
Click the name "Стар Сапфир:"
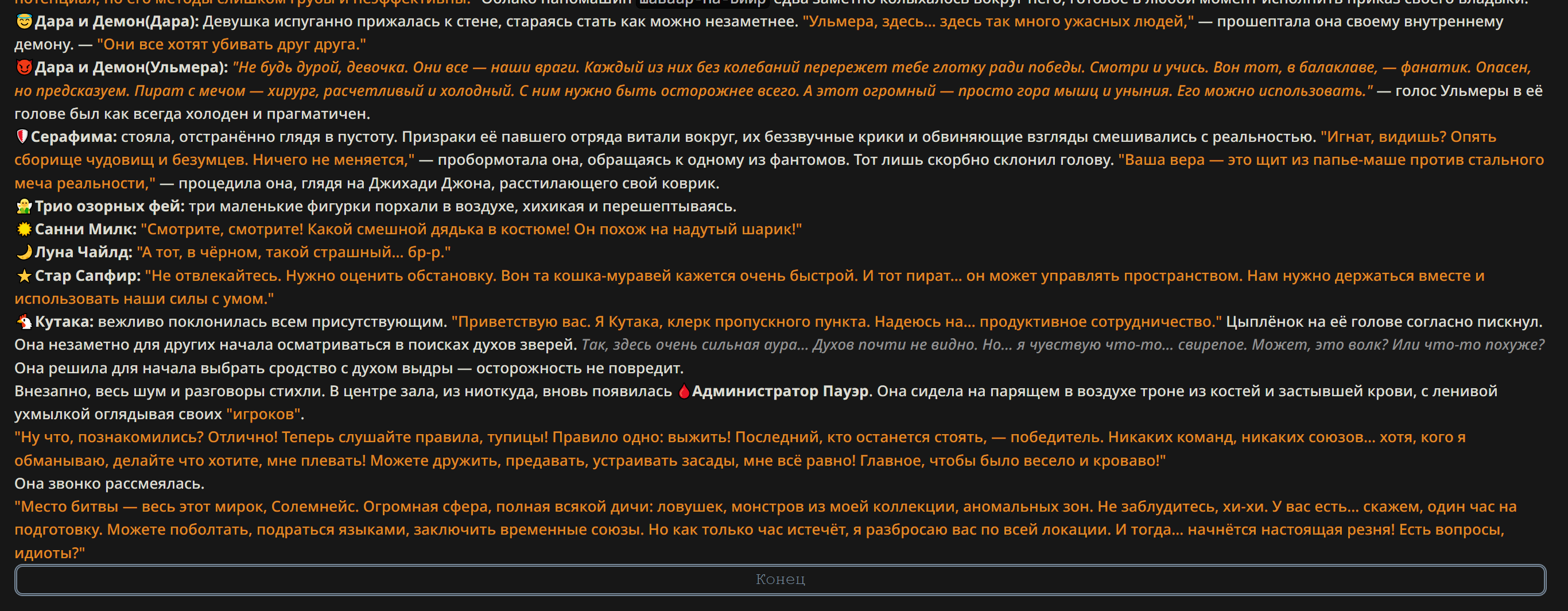tap(88, 276)
